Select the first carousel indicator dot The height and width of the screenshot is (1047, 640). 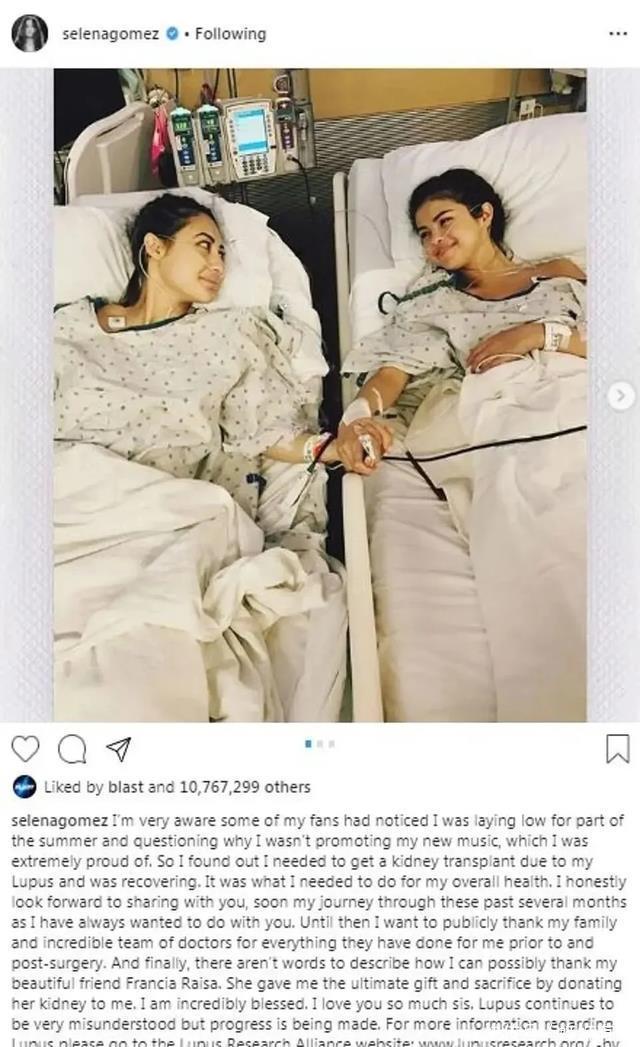(308, 743)
